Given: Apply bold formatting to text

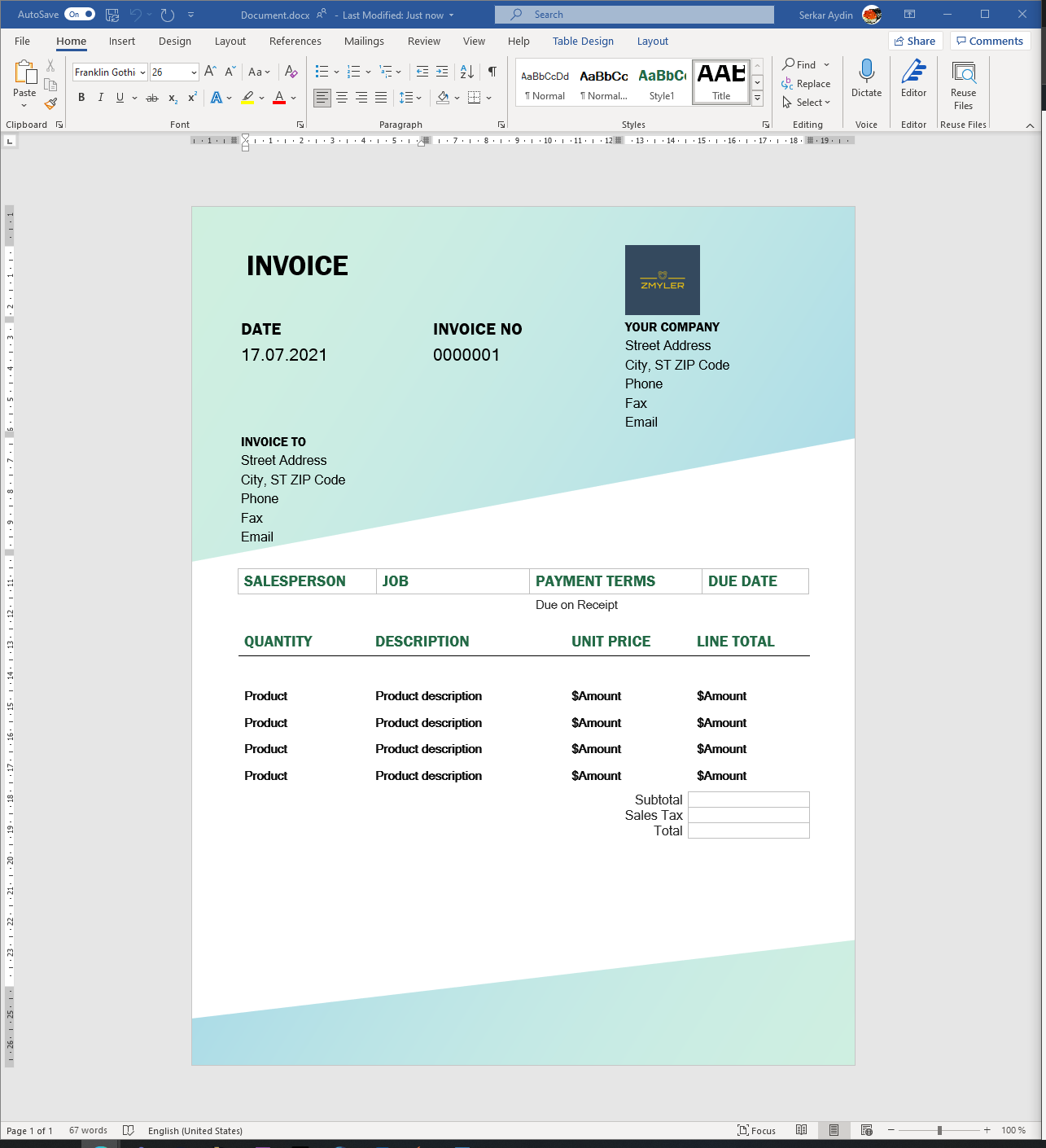Looking at the screenshot, I should (81, 97).
